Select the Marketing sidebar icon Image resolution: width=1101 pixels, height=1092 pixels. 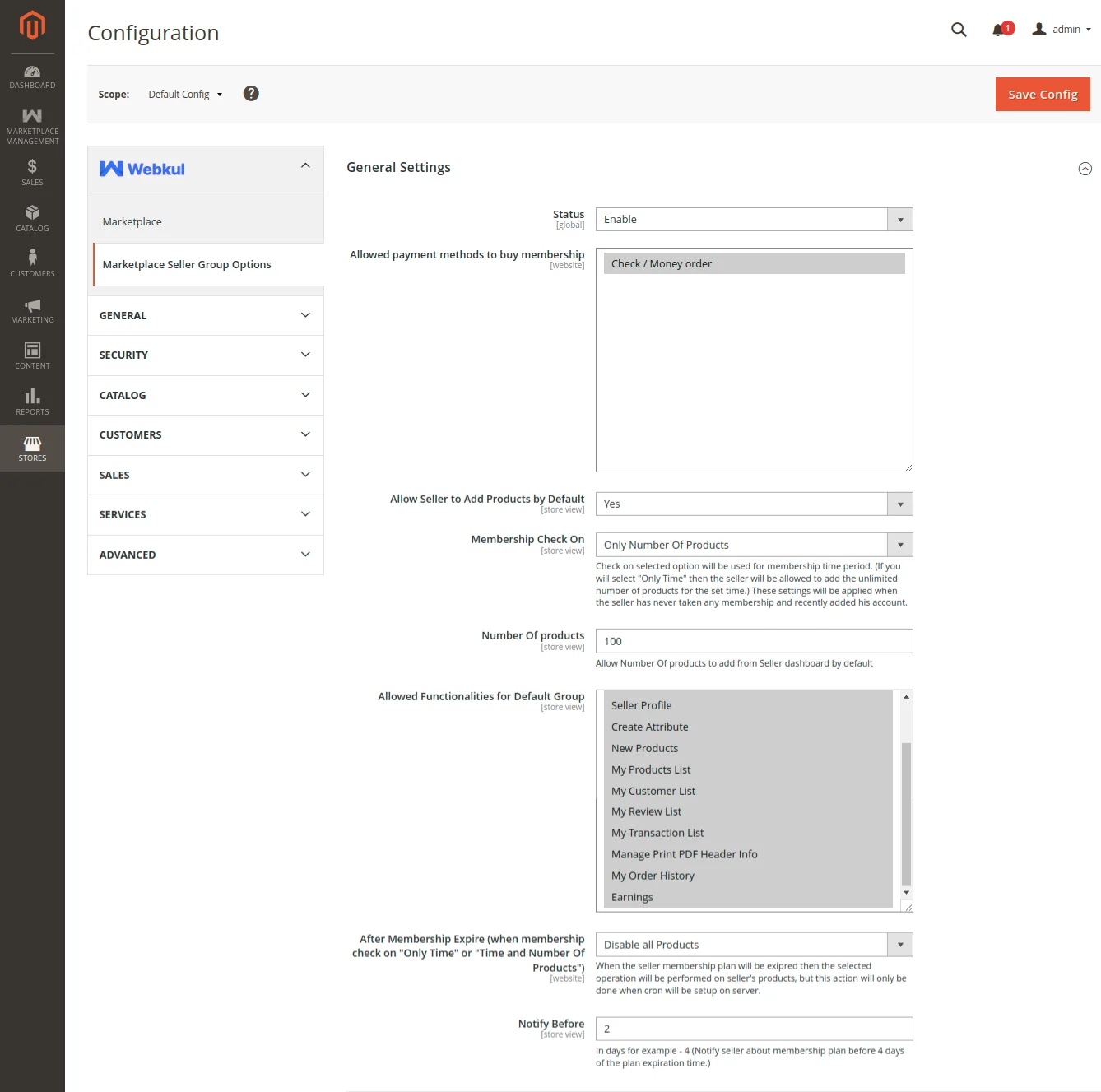[x=32, y=309]
